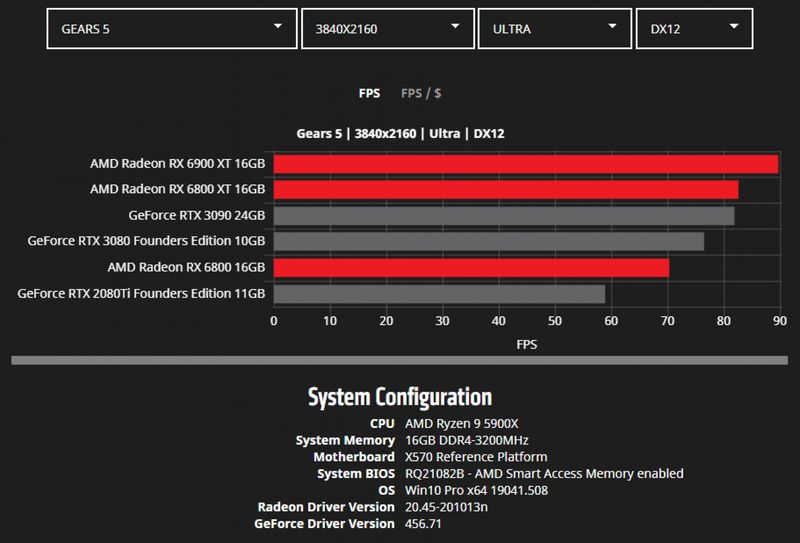Click the 90 value on the FPS axis
This screenshot has height=543, width=800.
(780, 321)
